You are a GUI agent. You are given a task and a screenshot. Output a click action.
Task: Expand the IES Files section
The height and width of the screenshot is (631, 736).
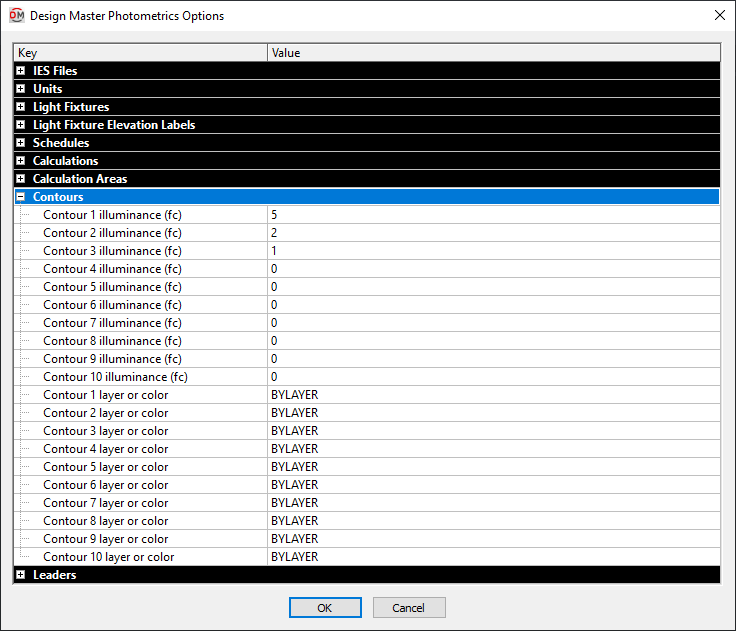[x=21, y=71]
